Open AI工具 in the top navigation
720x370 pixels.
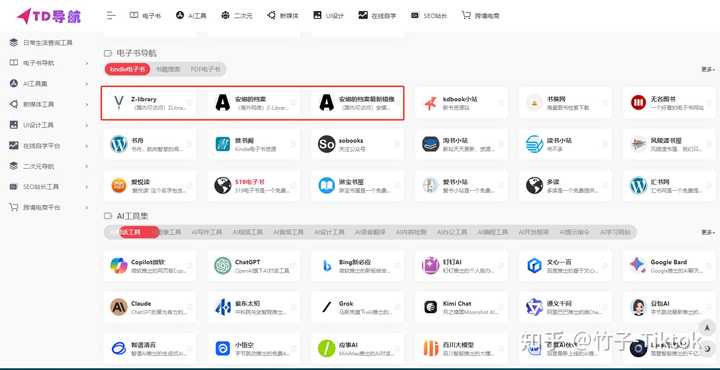[191, 16]
